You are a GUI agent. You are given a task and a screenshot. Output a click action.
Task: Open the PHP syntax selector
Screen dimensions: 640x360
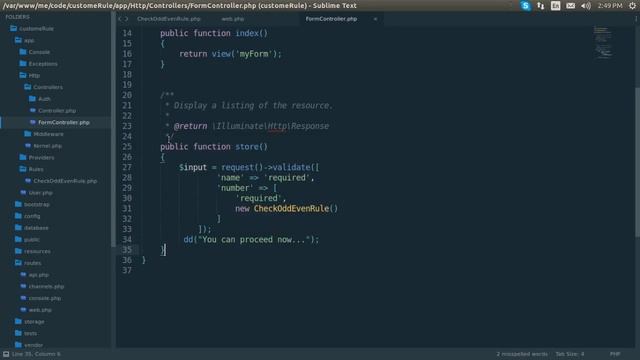615,354
